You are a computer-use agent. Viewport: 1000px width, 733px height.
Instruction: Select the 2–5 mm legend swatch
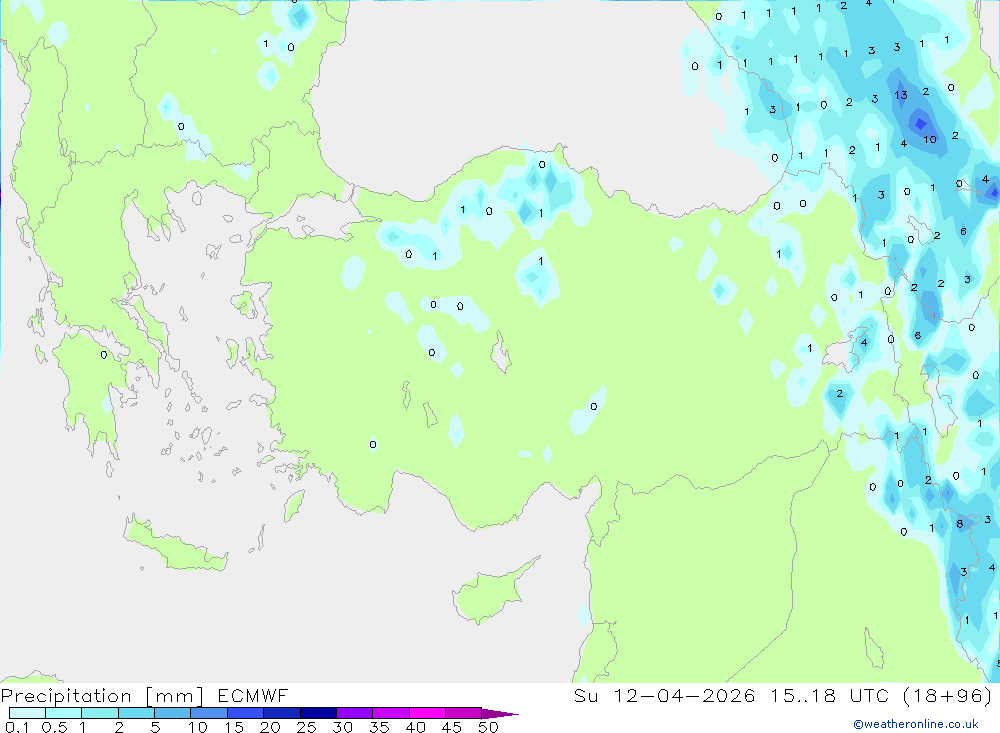coord(136,713)
